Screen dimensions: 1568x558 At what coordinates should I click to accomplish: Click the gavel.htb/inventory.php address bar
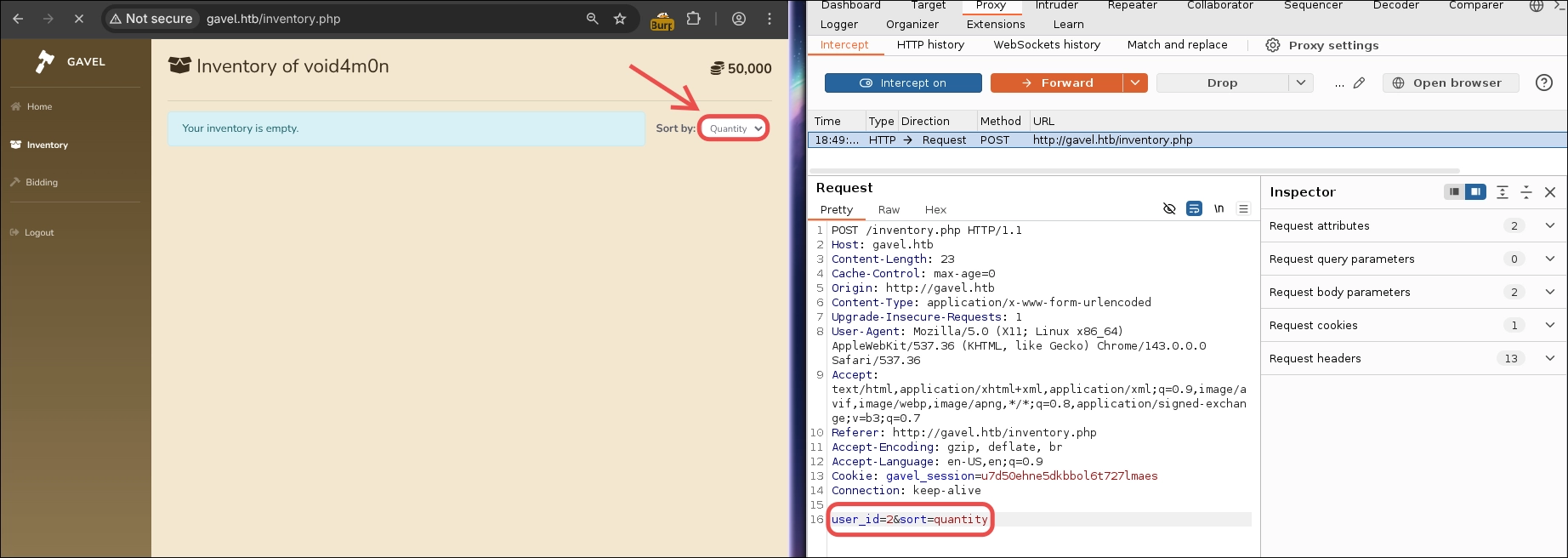pos(273,19)
